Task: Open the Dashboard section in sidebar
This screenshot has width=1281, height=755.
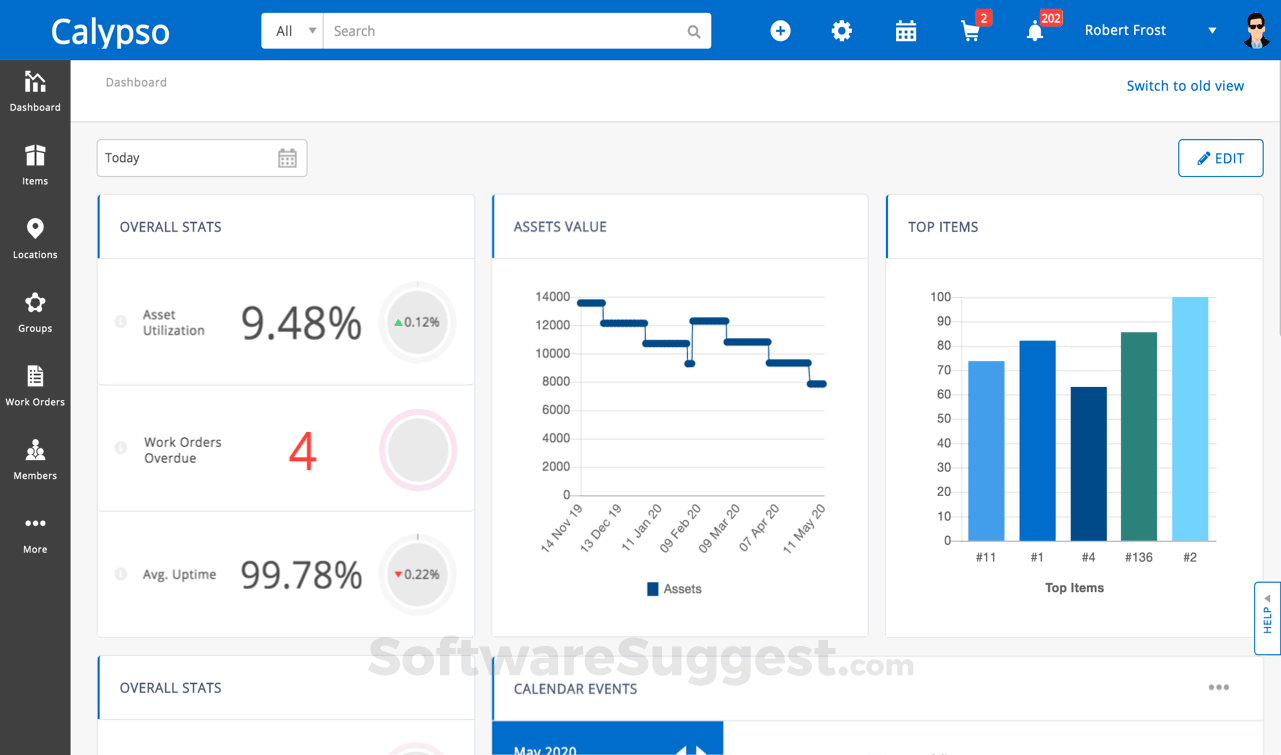Action: (35, 90)
